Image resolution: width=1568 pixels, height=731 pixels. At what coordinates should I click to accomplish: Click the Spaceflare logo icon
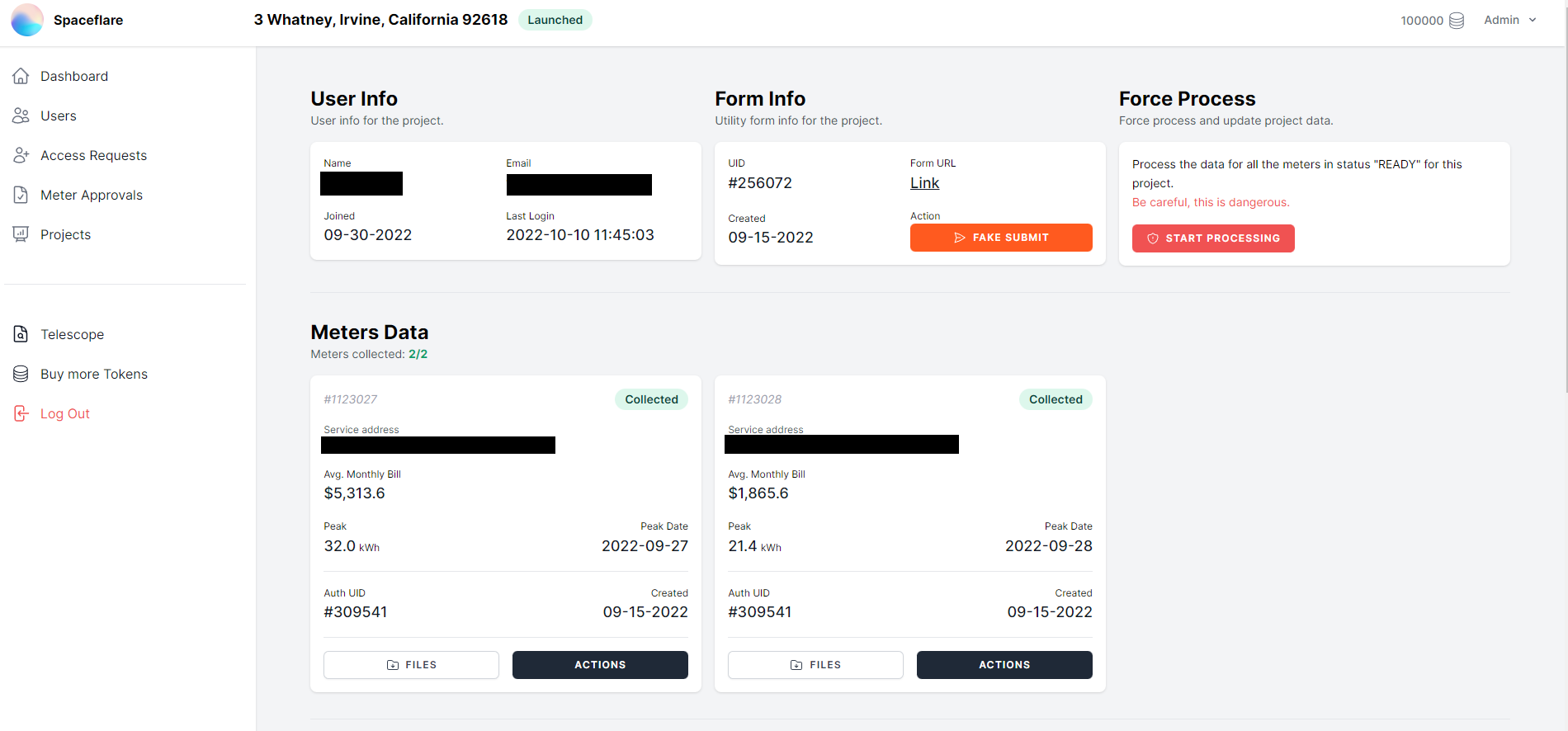pyautogui.click(x=27, y=20)
